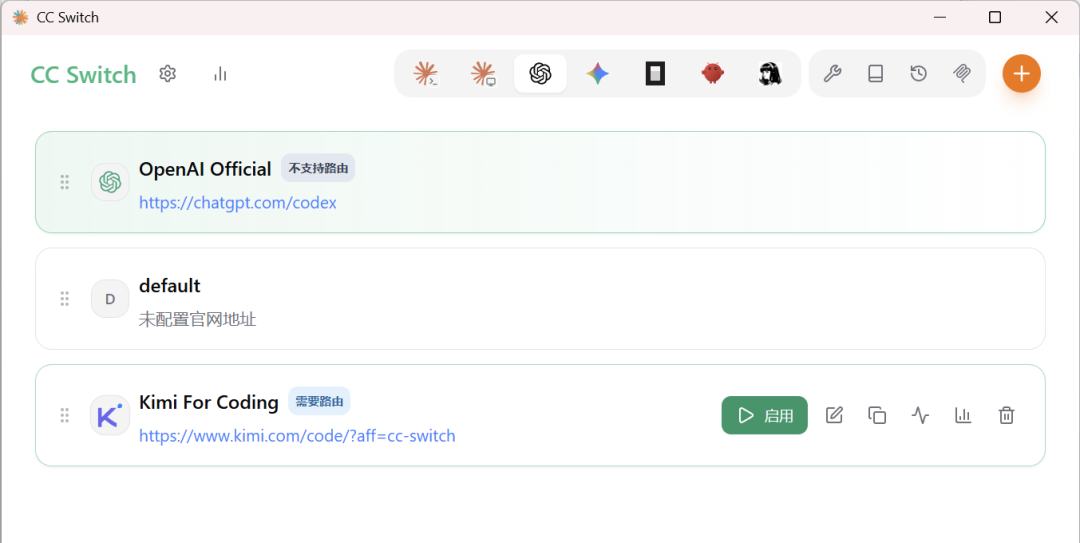Switch to the Claude Desktop monitor tab
Viewport: 1080px width, 543px height.
[483, 74]
